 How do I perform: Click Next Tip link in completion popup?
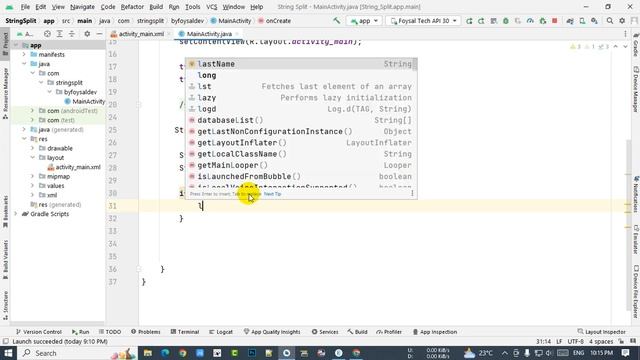[272, 194]
